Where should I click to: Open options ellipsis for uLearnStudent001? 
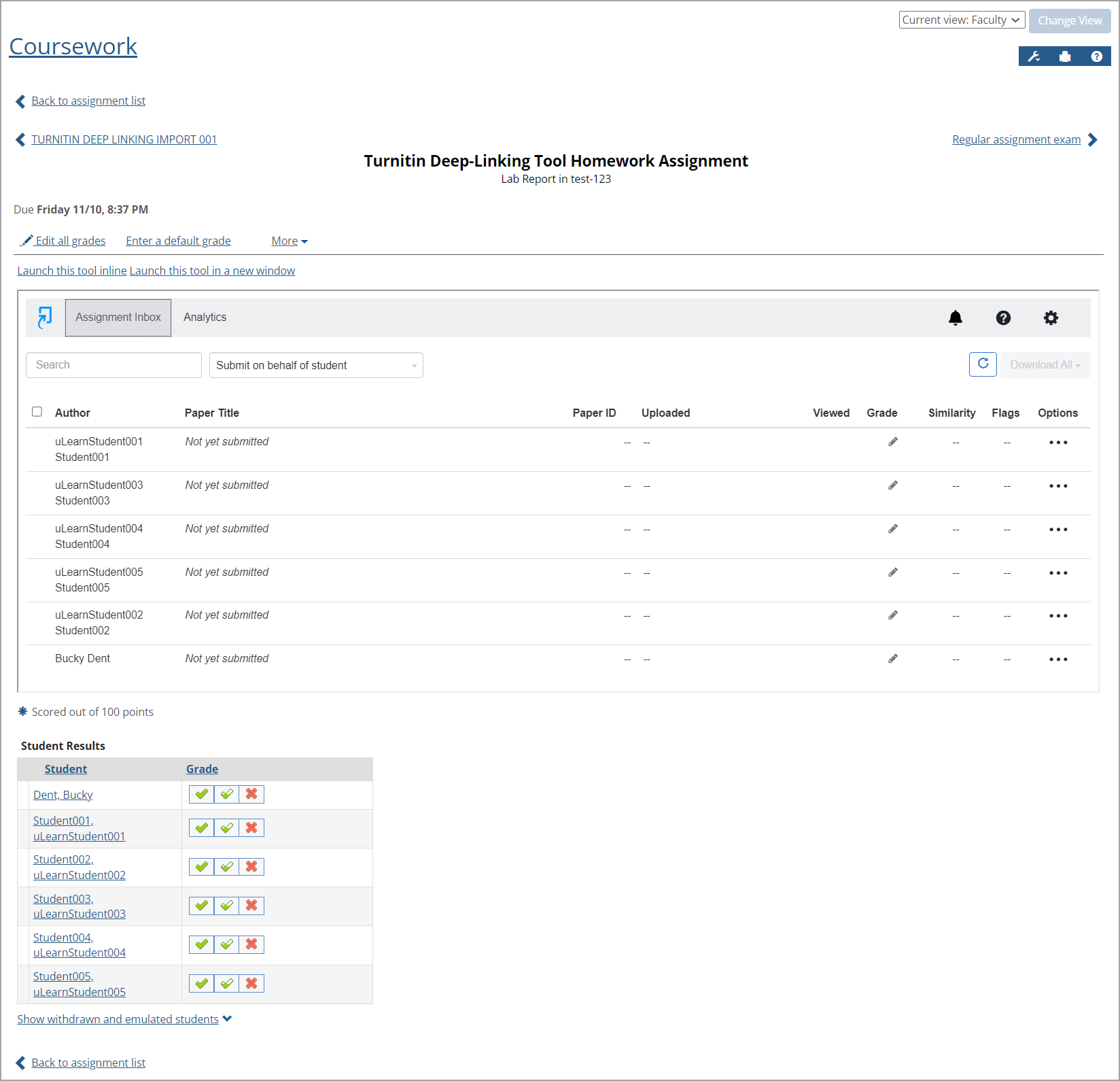[1058, 443]
